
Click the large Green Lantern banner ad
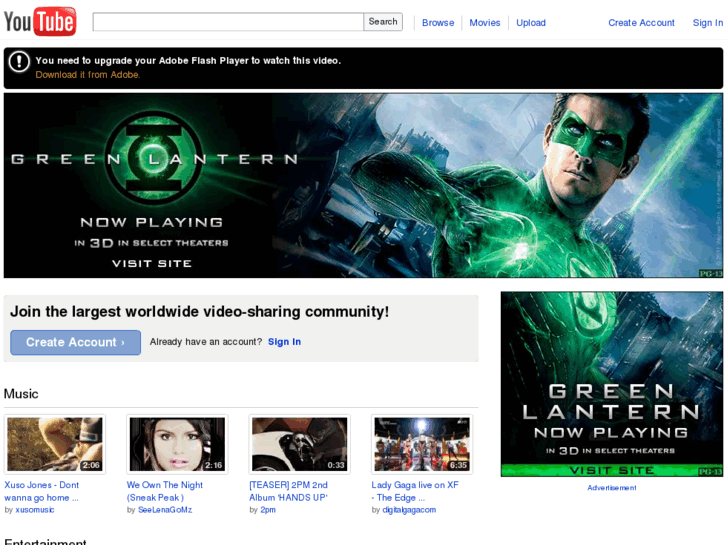point(363,186)
